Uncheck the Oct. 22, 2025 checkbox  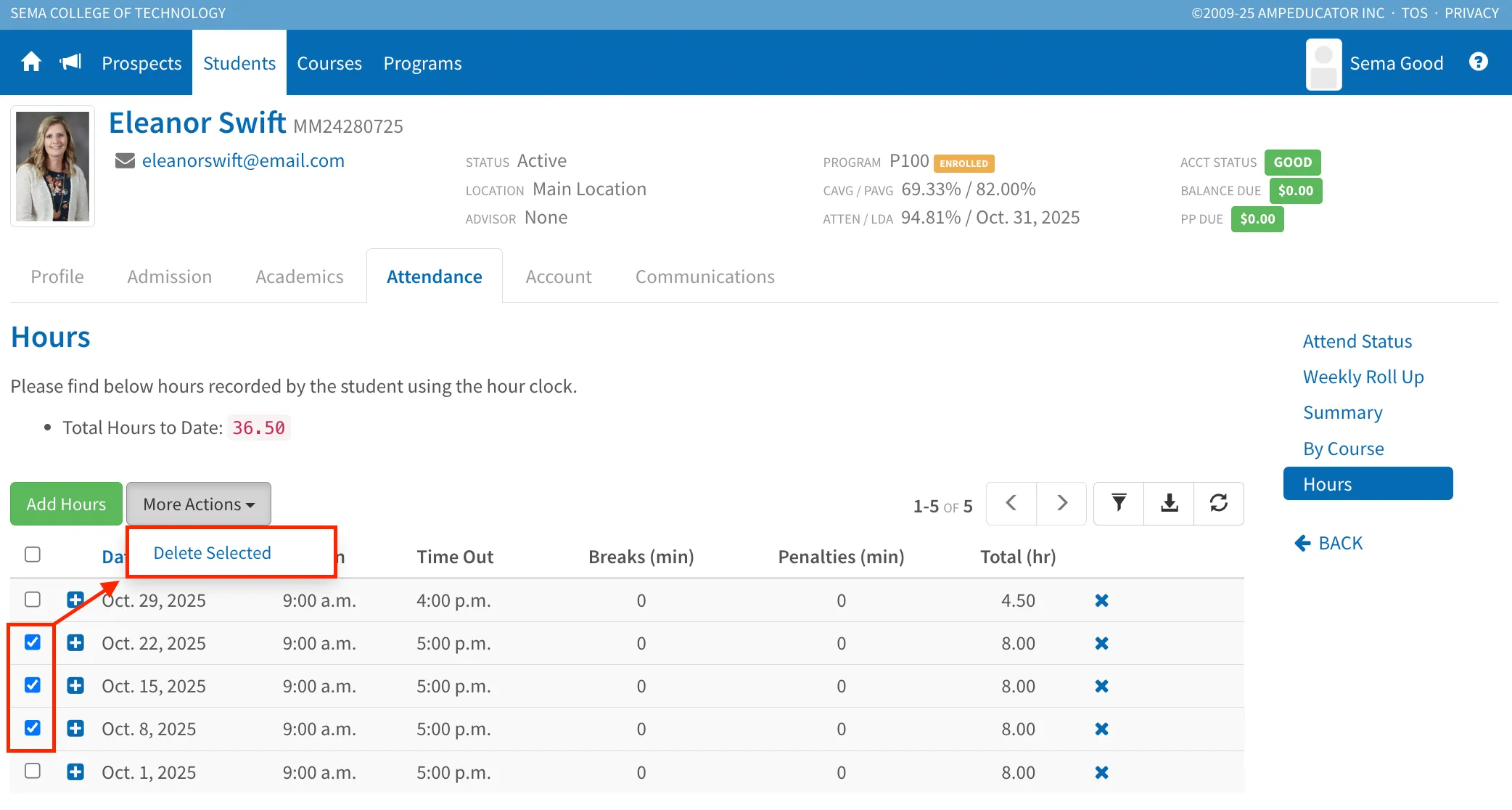click(33, 642)
